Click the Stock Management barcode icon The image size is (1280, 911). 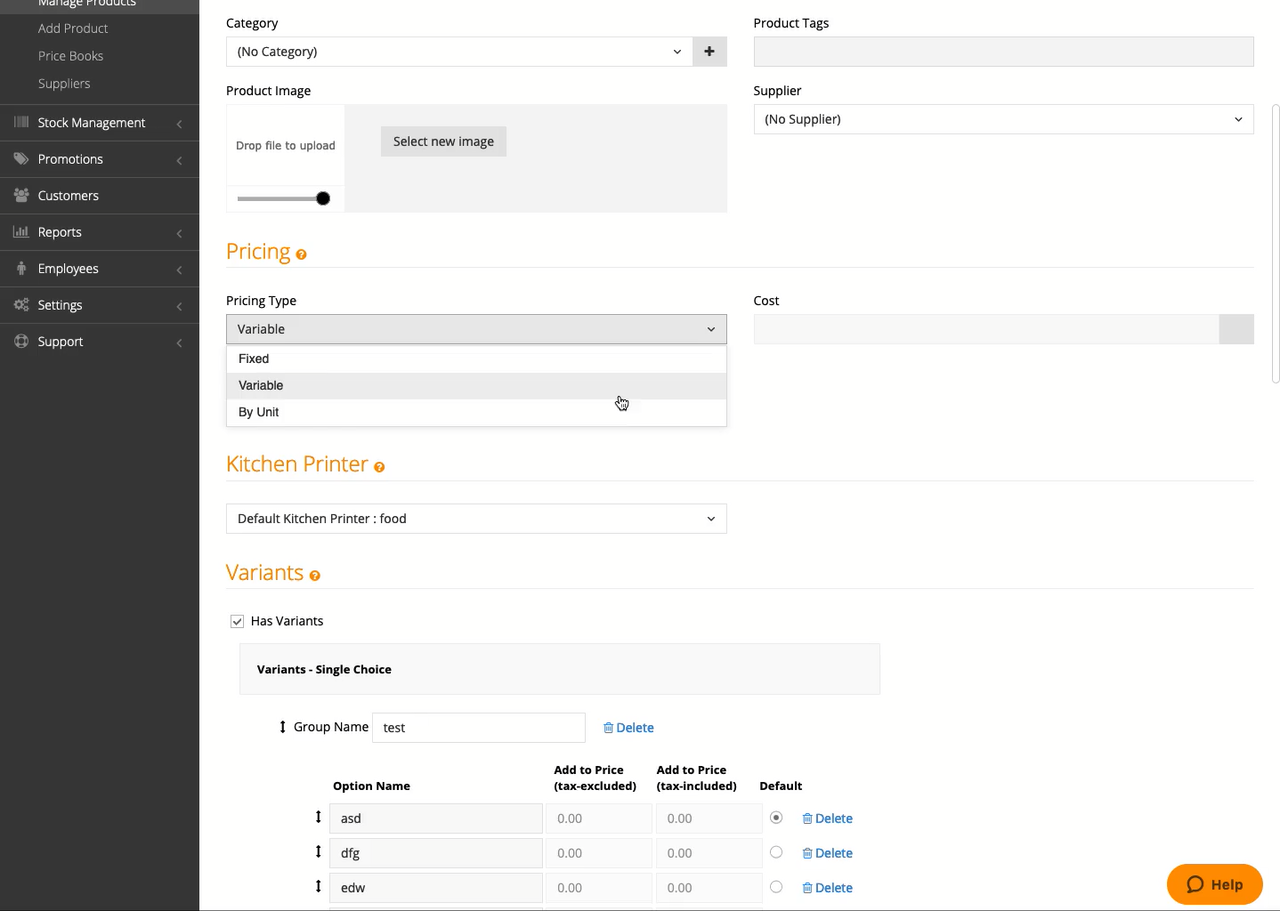point(21,122)
